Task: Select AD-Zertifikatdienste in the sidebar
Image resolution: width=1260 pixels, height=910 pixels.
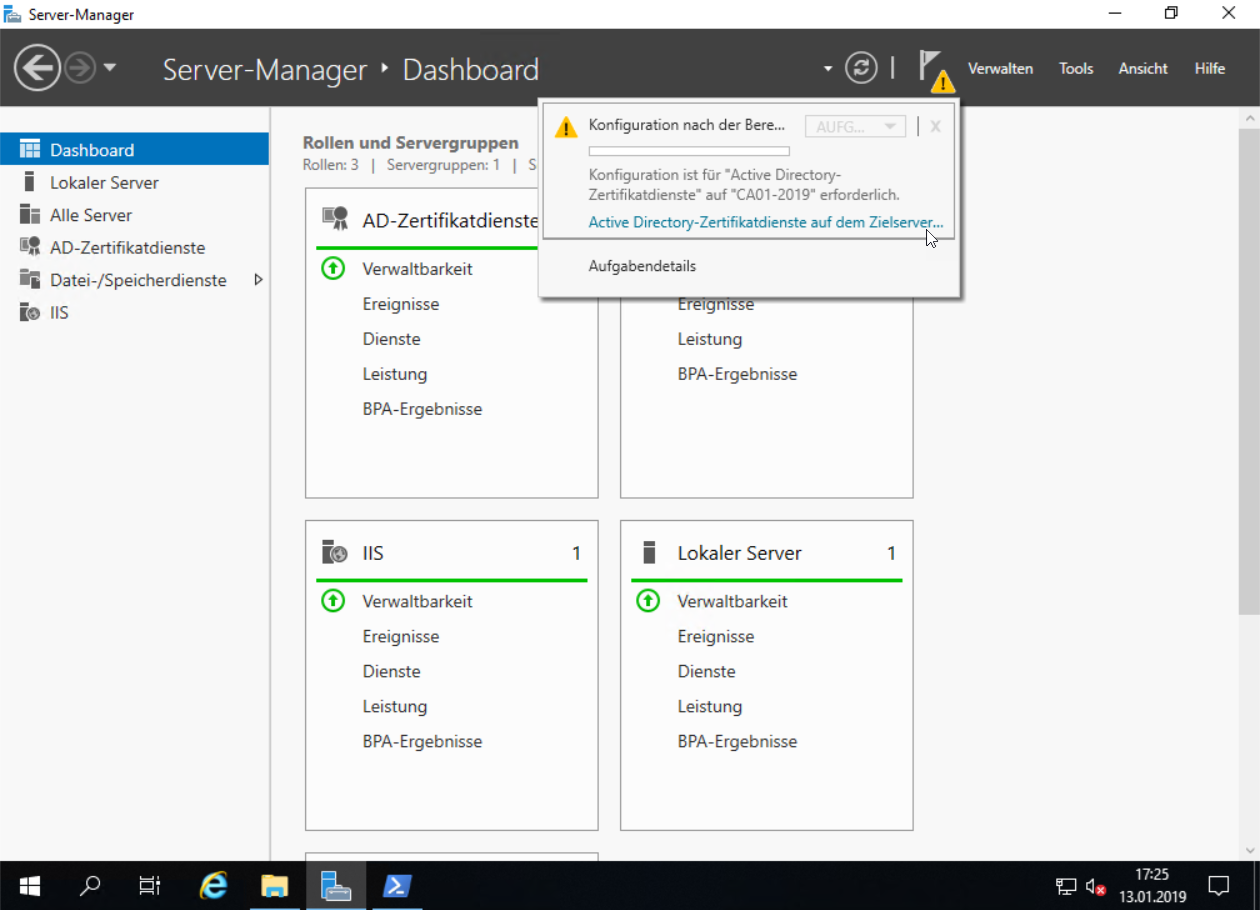Action: (x=127, y=248)
